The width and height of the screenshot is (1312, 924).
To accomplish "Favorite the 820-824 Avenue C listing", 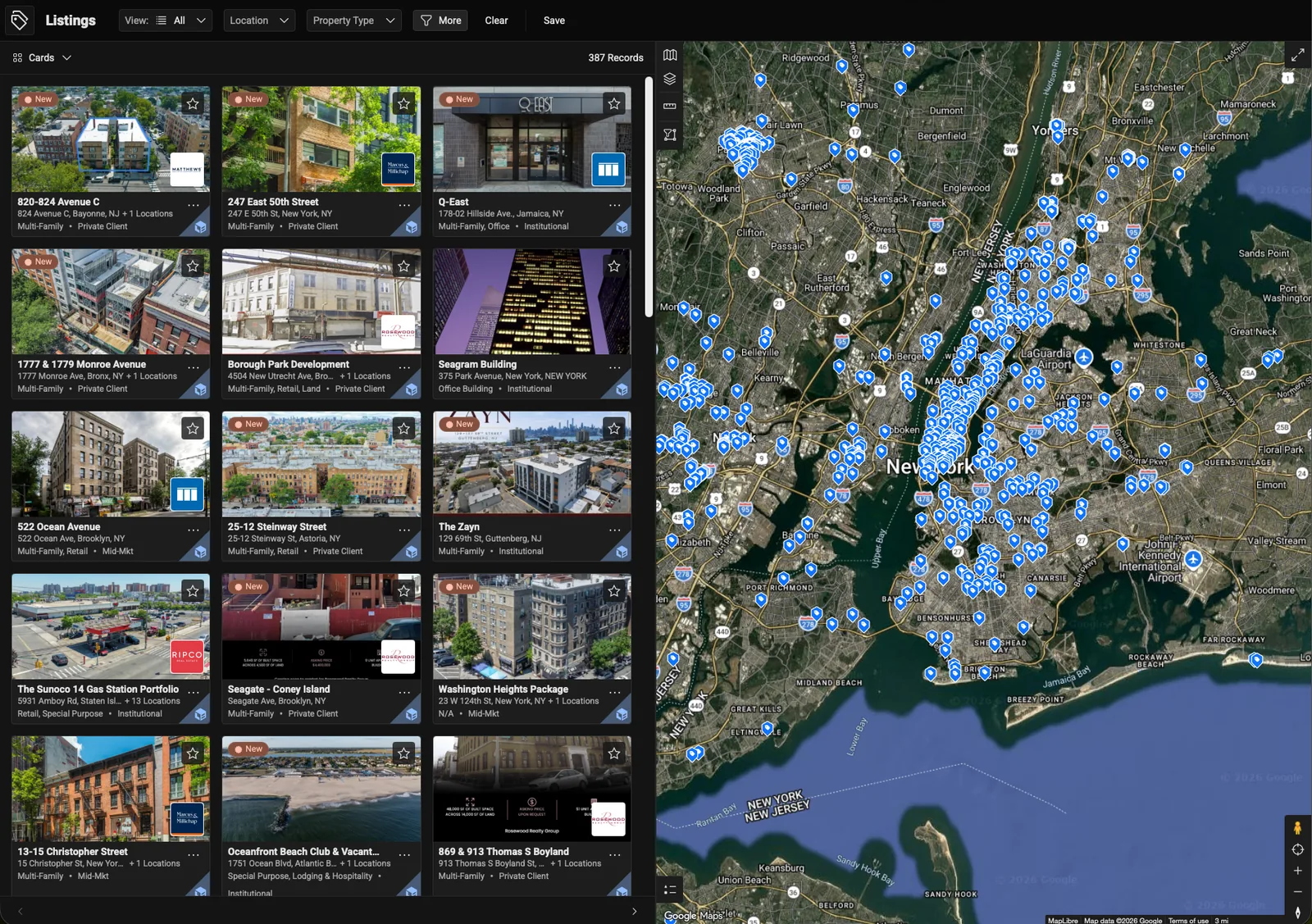I will tap(193, 103).
